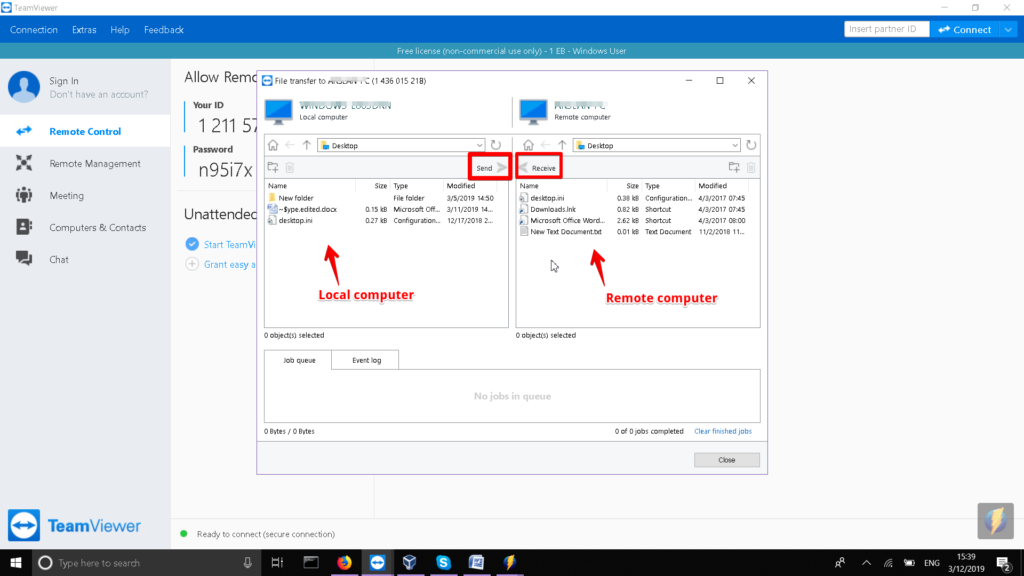Open the Feedback menu

(x=164, y=29)
